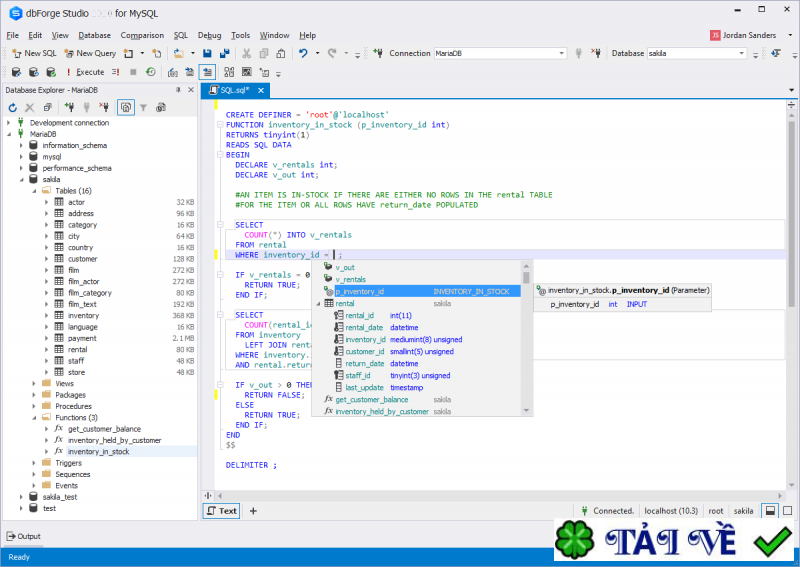Click the Stop execution square icon
800x567 pixels.
(132, 72)
